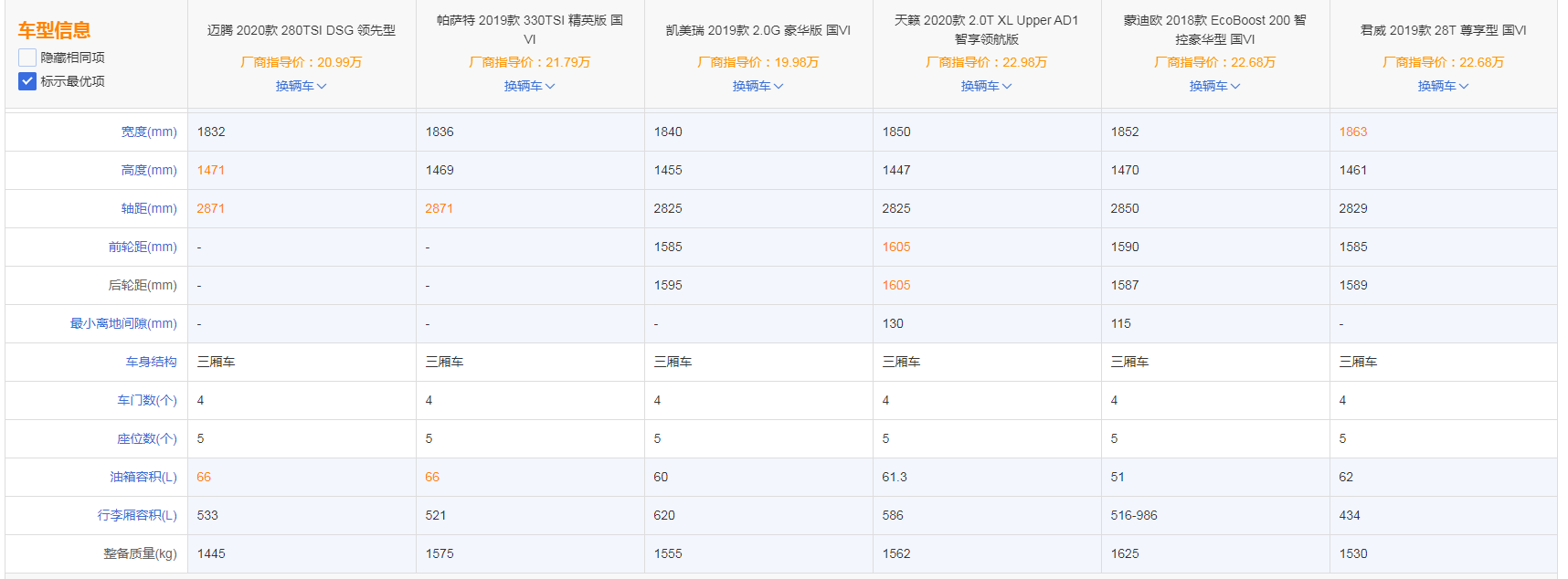Check the 隐藏相同项 checkbox
1568x579 pixels.
point(27,58)
